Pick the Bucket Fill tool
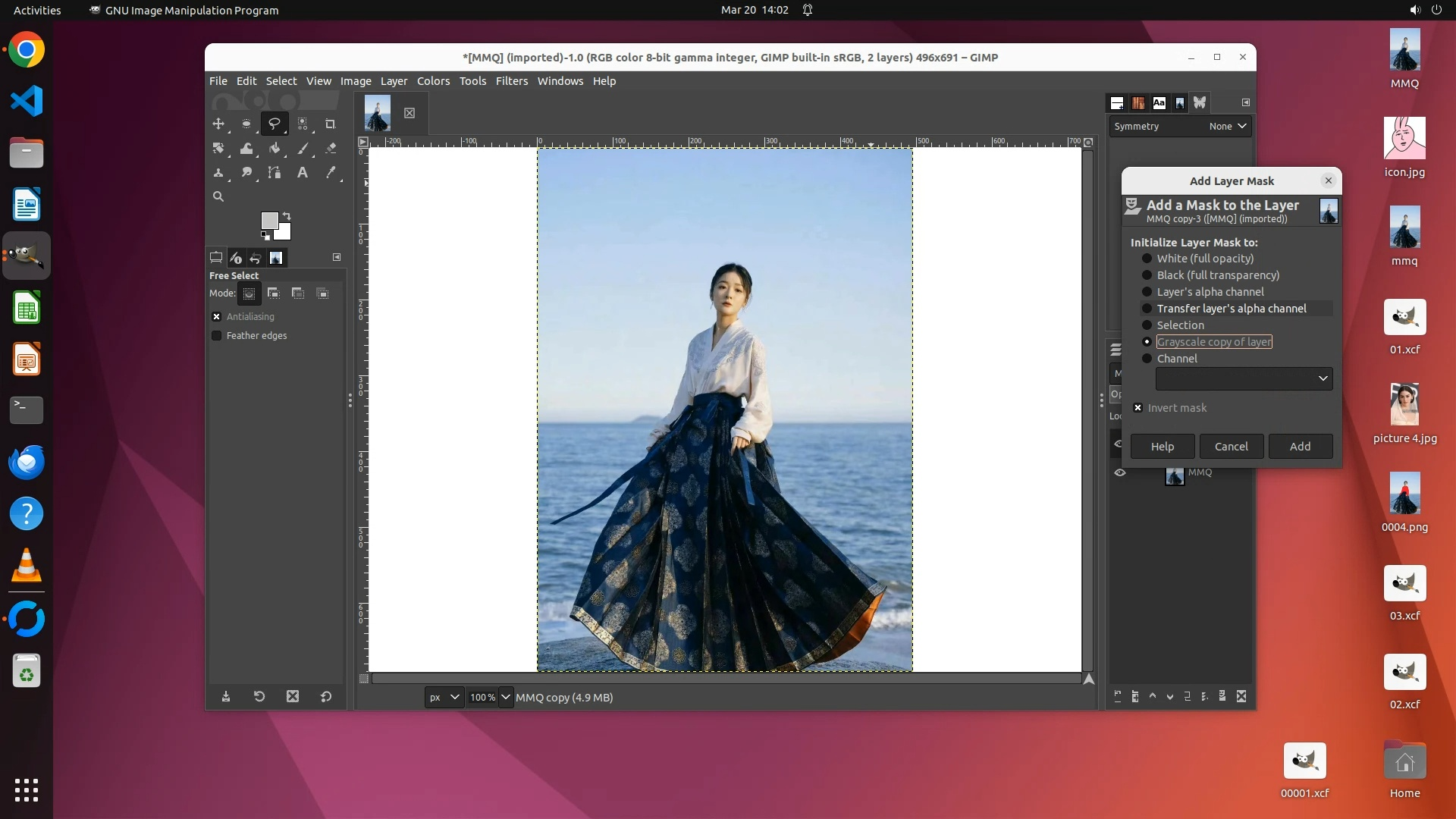The height and width of the screenshot is (819, 1456). [275, 149]
